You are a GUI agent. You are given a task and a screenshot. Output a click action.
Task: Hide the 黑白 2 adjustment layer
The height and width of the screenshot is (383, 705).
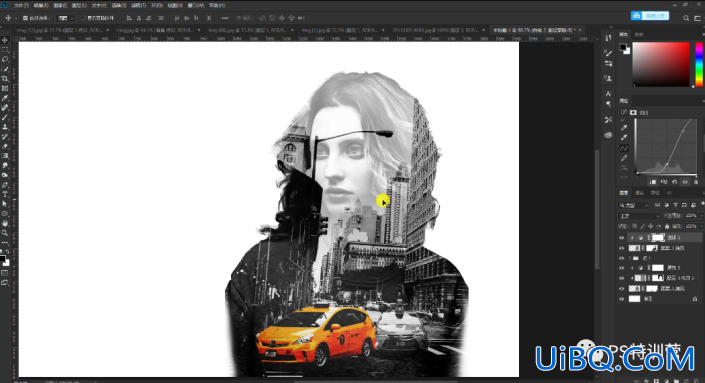(622, 268)
